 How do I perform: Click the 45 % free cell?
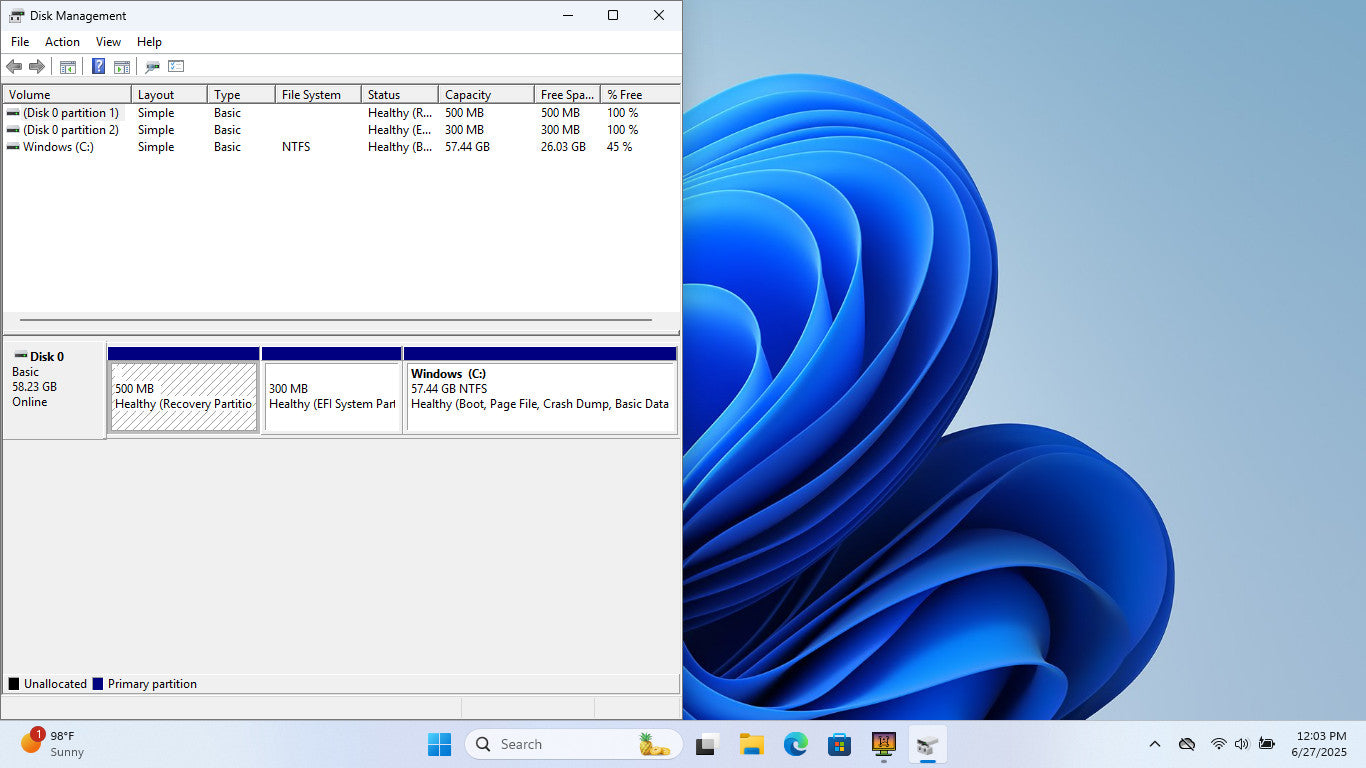pyautogui.click(x=619, y=147)
